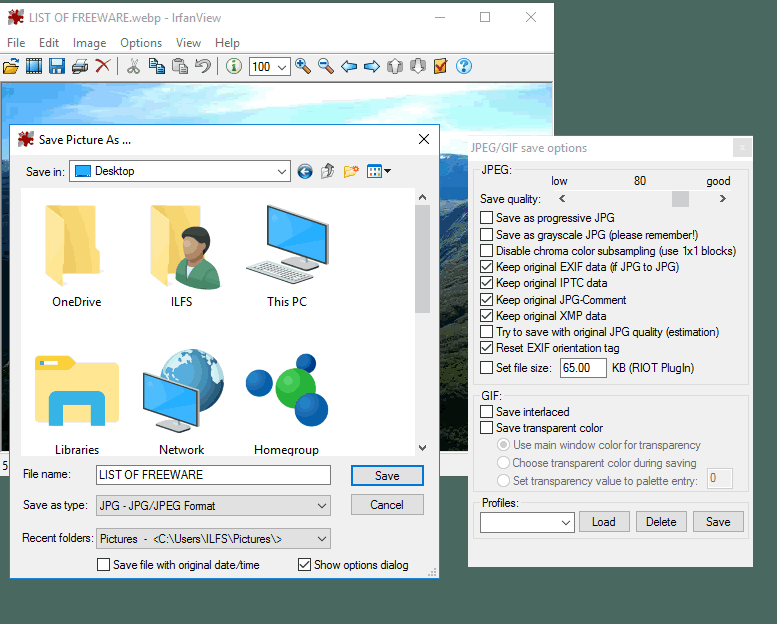Viewport: 777px width, 624px height.
Task: Click the Print toolbar icon
Action: 80,66
